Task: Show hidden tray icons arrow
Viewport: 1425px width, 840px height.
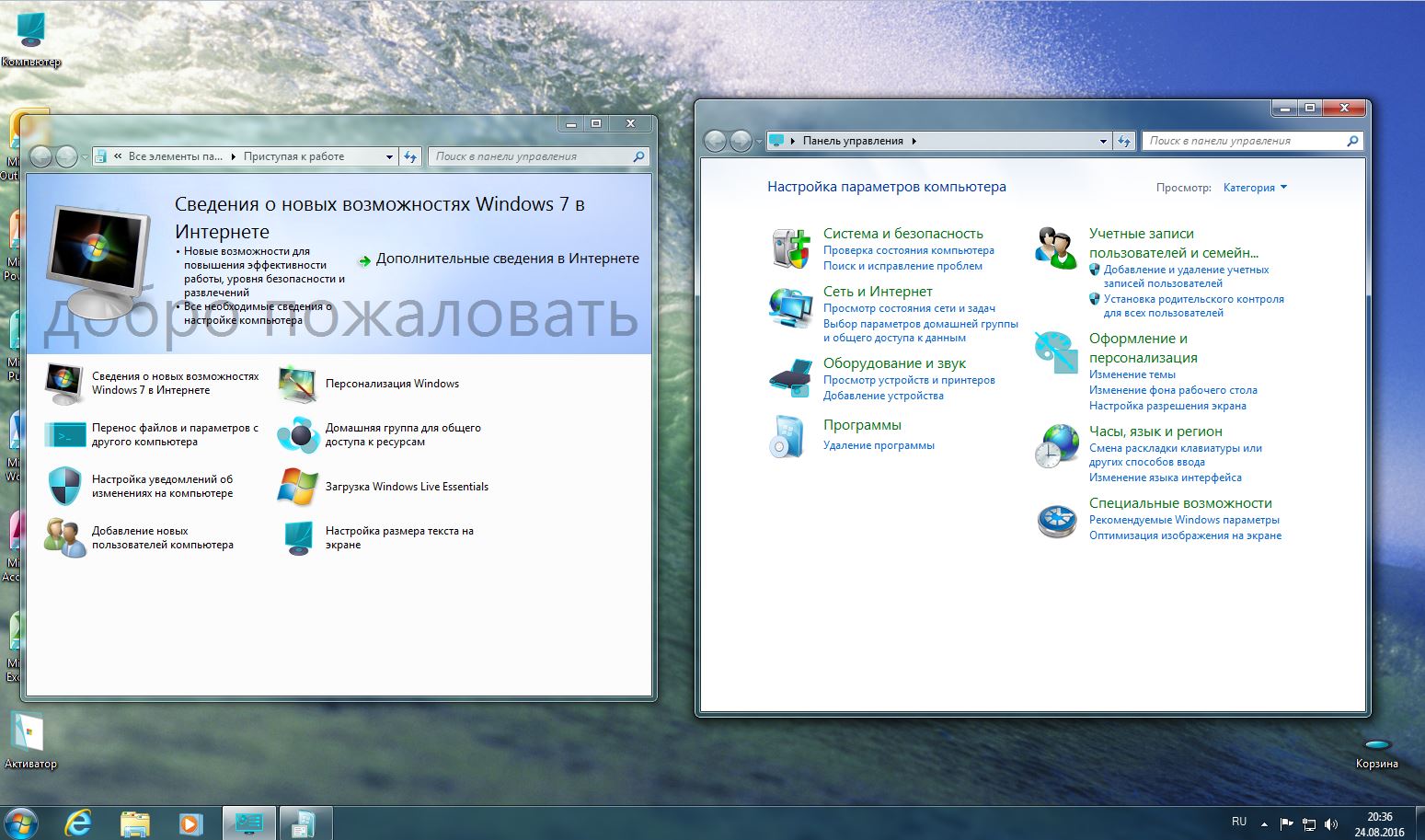Action: point(1264,825)
